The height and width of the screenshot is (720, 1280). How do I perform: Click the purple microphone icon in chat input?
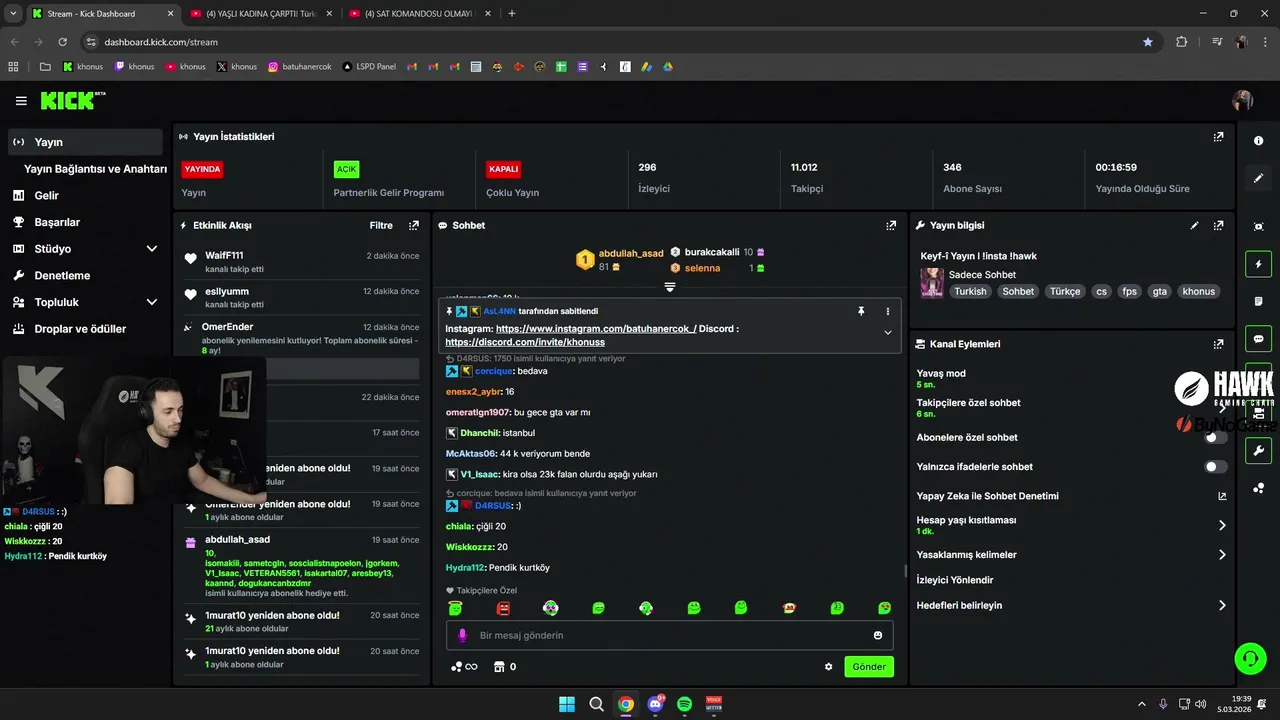point(462,635)
